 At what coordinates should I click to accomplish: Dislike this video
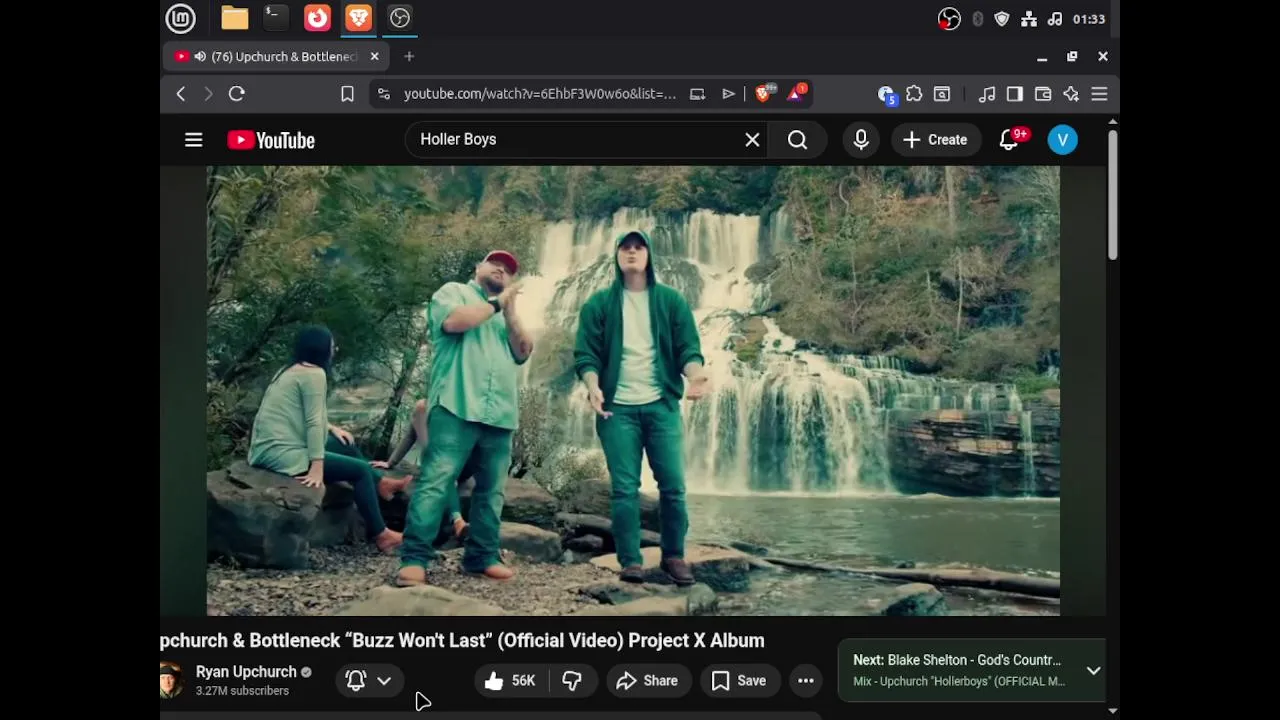(x=572, y=681)
